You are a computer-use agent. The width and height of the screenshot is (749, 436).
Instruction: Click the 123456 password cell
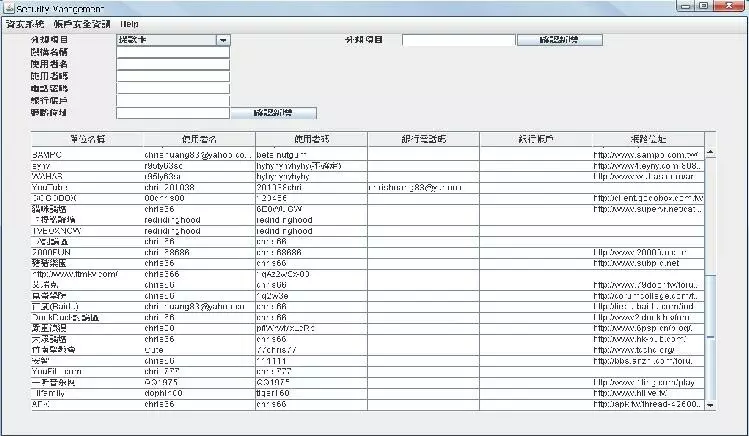(311, 198)
